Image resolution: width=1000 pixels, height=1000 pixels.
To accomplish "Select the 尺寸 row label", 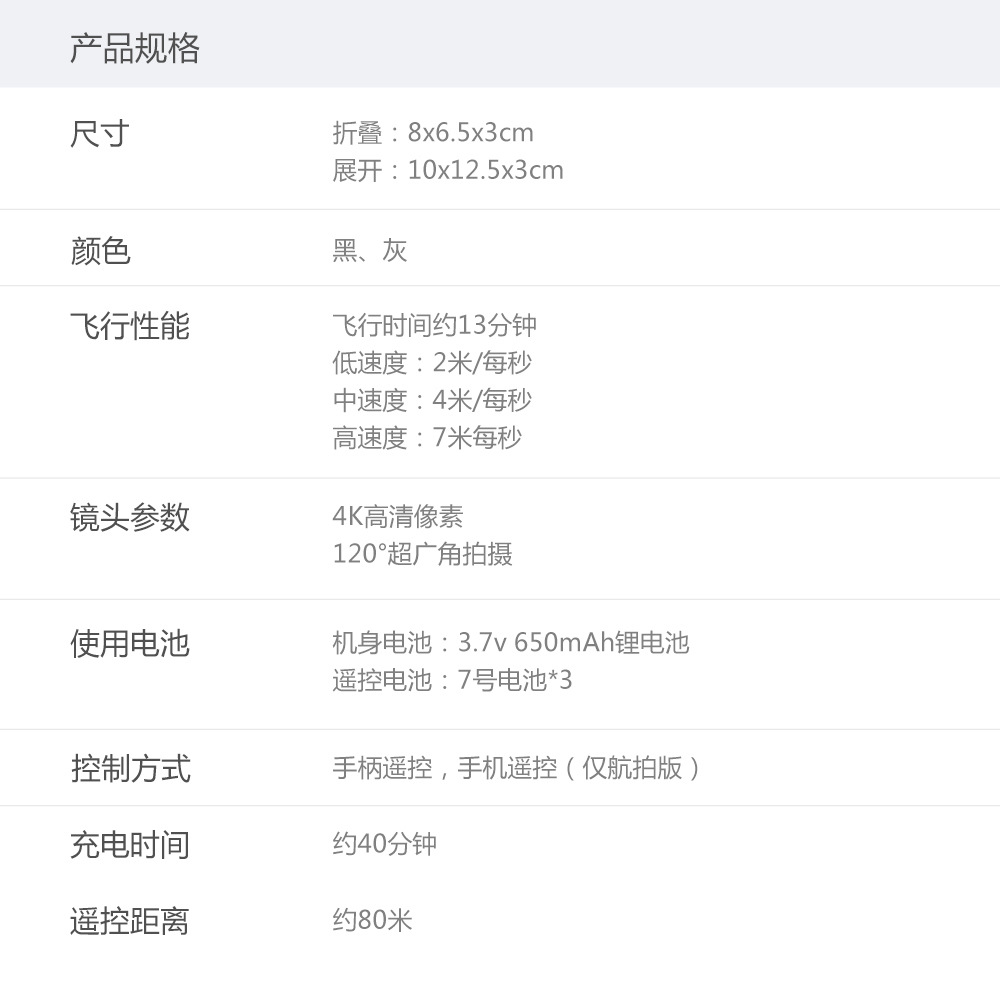I will point(100,134).
